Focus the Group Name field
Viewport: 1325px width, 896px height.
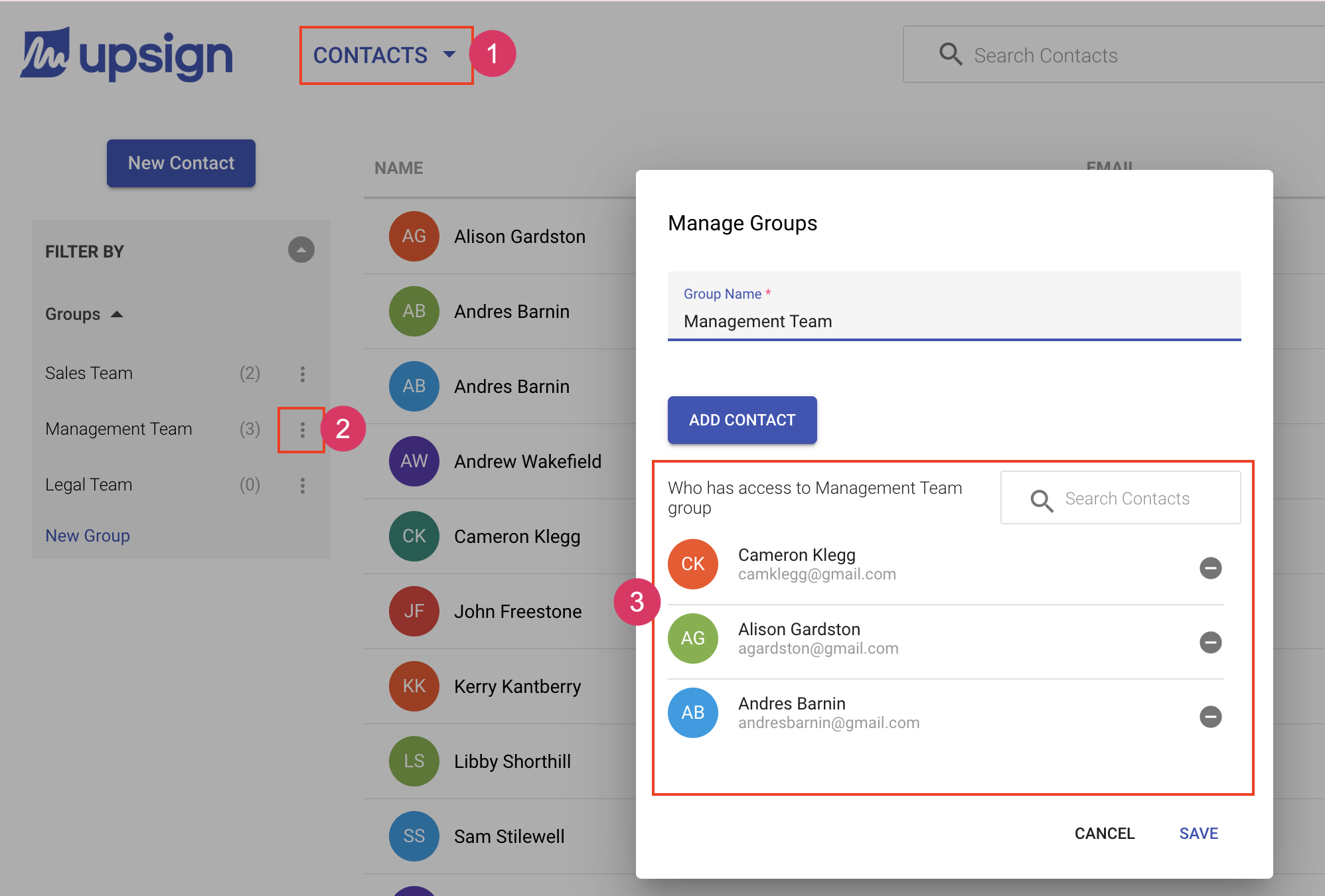[953, 321]
